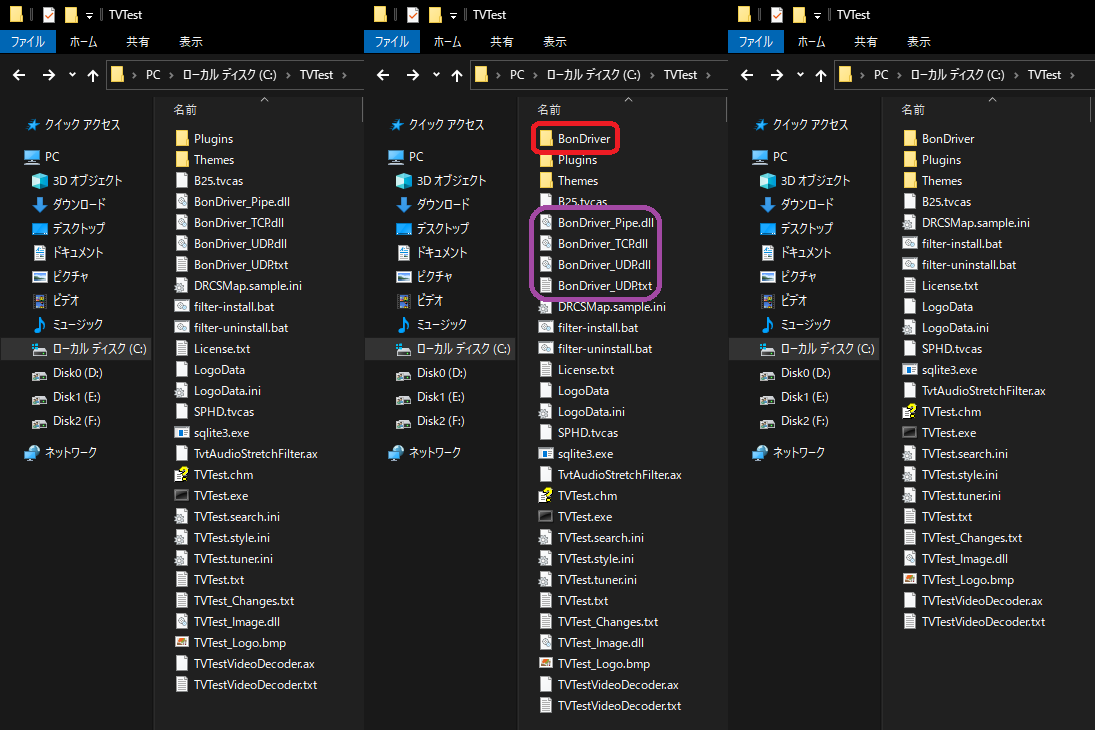Image resolution: width=1095 pixels, height=730 pixels.
Task: Select TVTestVideoDecoder.txt in left window
Action: 246,685
